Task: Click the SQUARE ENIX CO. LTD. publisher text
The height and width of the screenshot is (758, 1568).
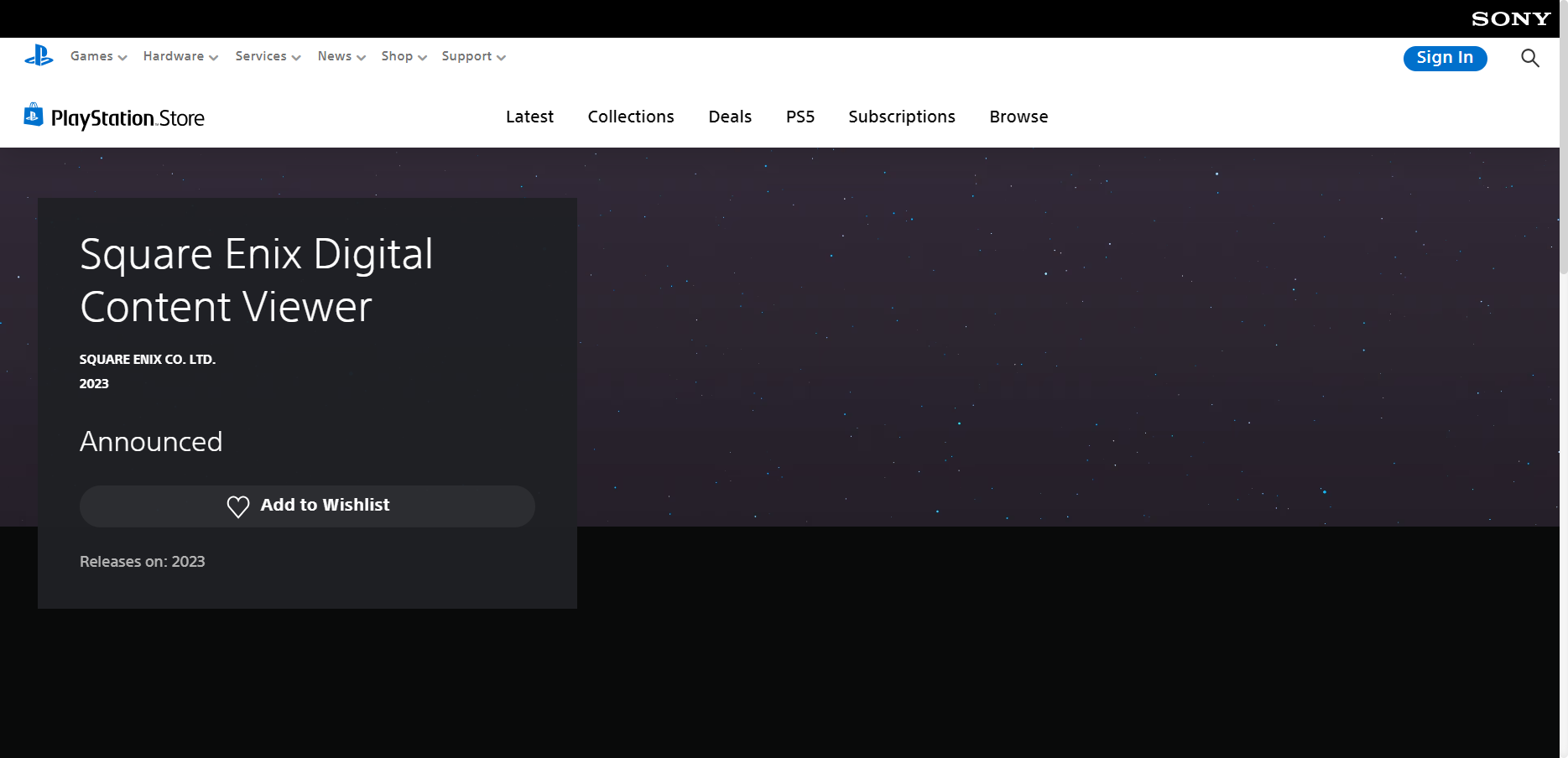Action: 148,359
